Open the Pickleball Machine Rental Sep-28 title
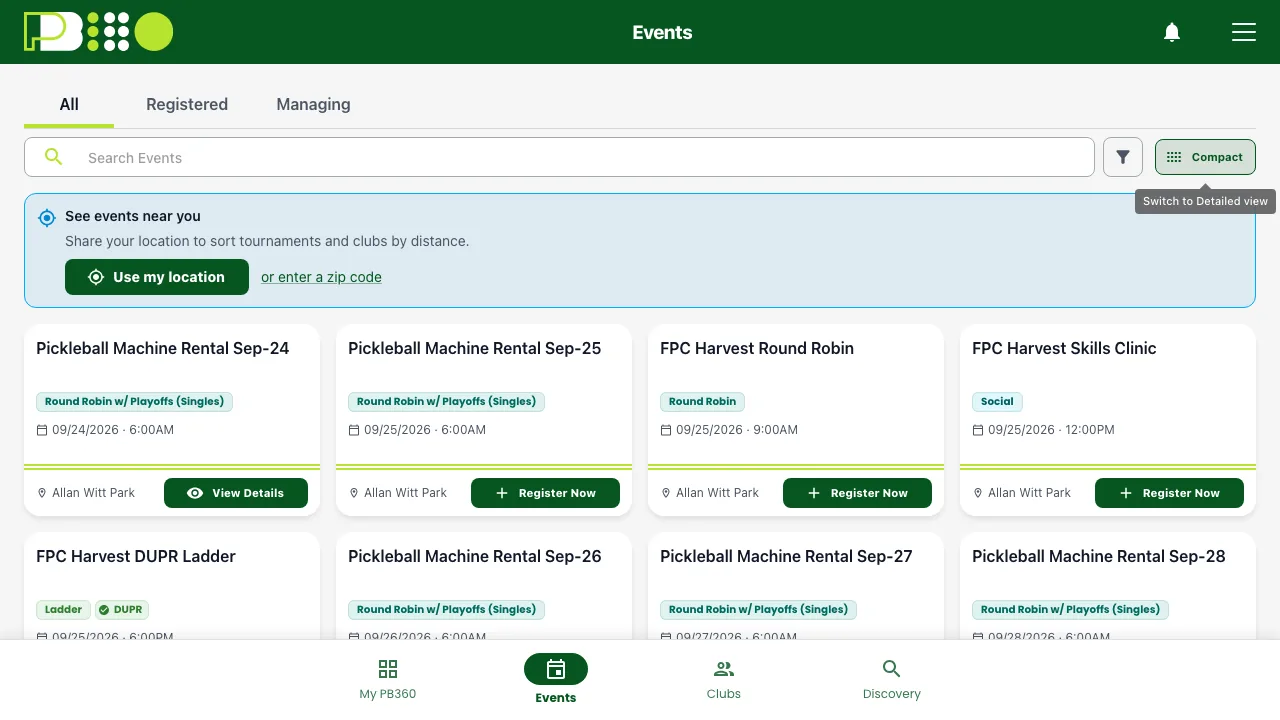 click(x=1099, y=556)
